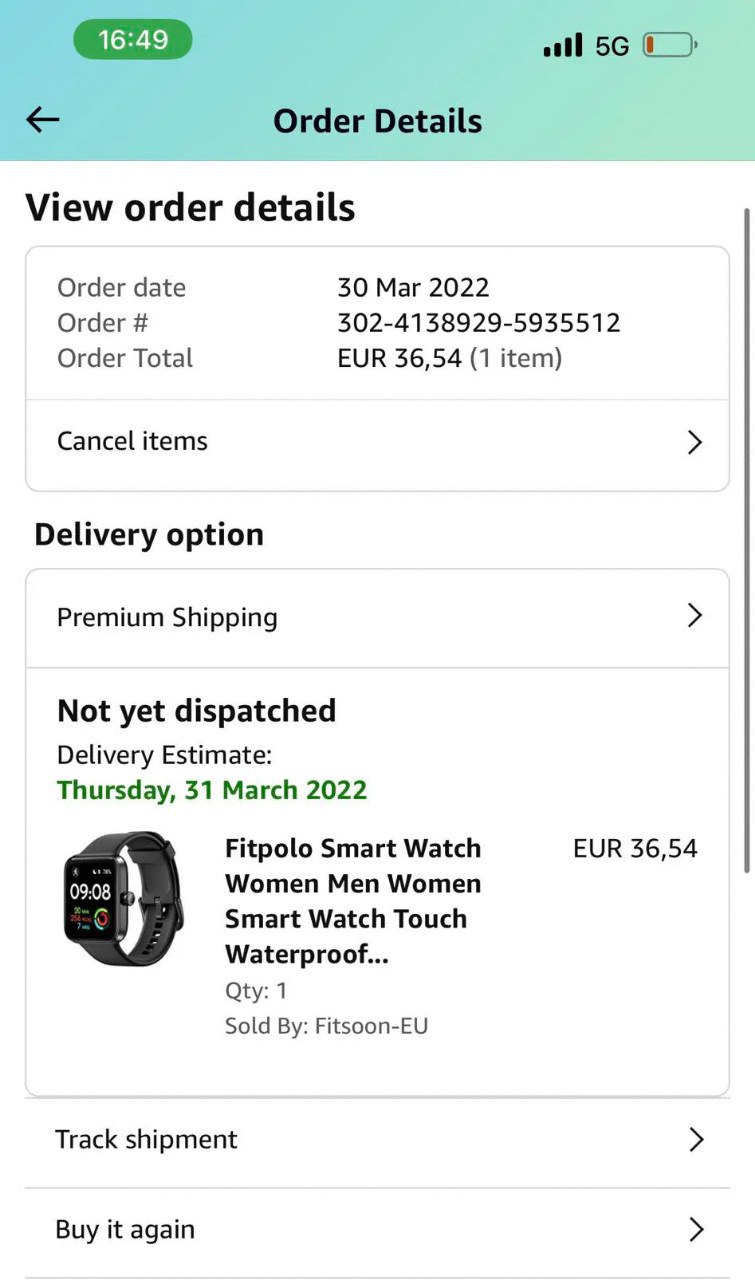Viewport: 755px width, 1280px height.
Task: Tap the Sold By Fitsoon-EU seller text
Action: tap(326, 1026)
